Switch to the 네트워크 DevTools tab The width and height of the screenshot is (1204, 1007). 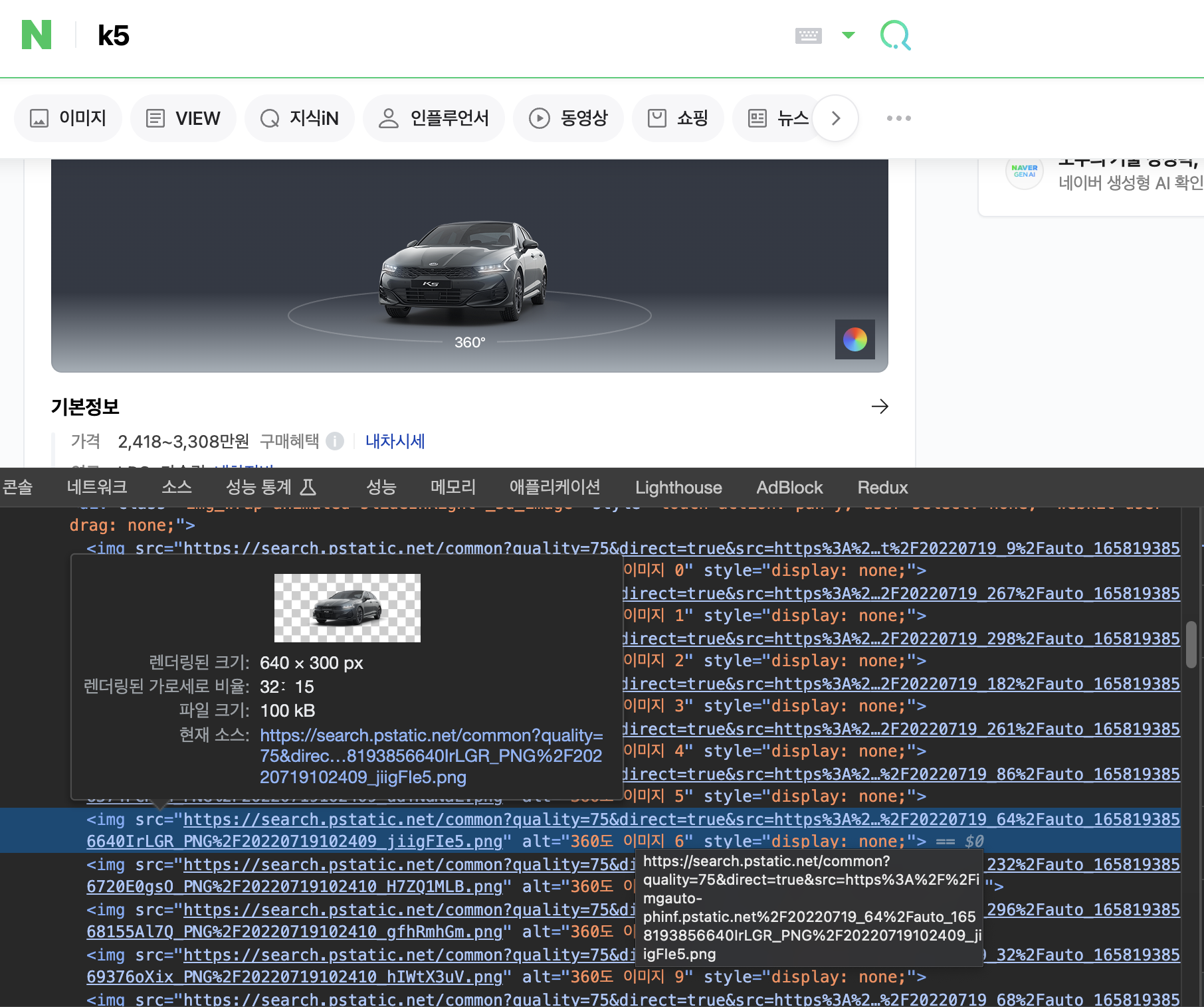96,487
